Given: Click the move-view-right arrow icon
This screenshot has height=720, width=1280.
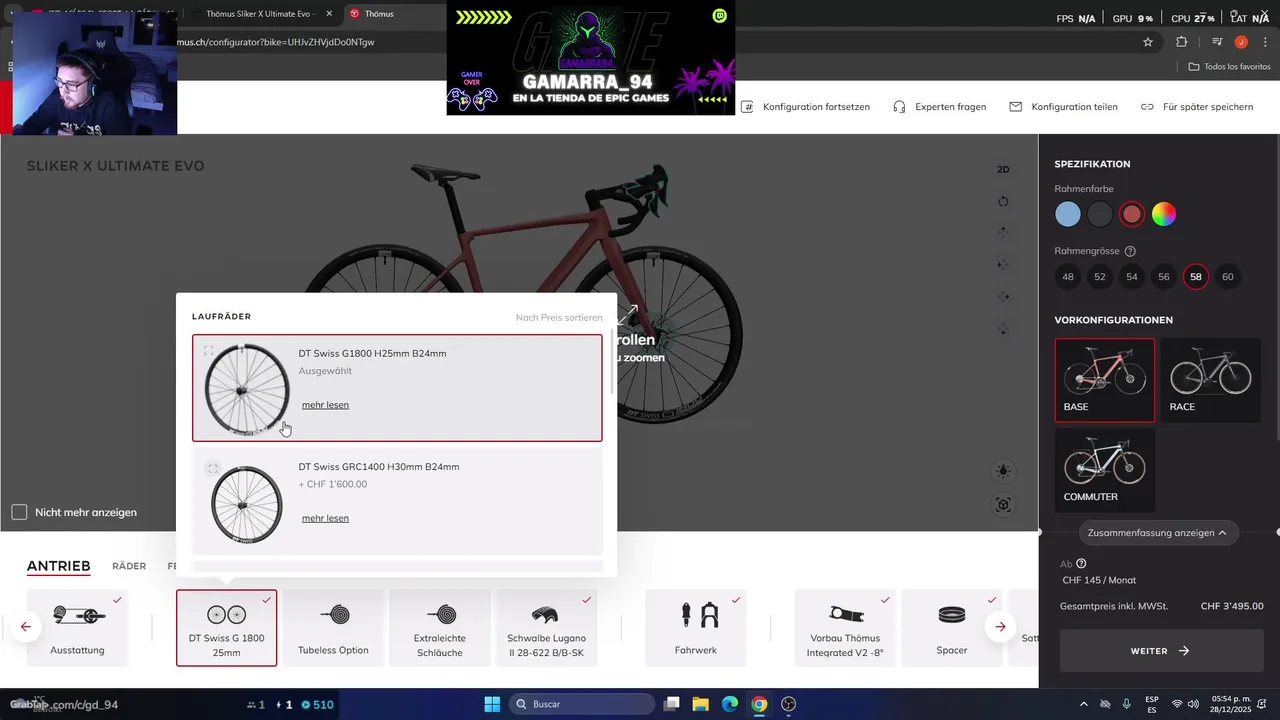Looking at the screenshot, I should (x=1003, y=296).
